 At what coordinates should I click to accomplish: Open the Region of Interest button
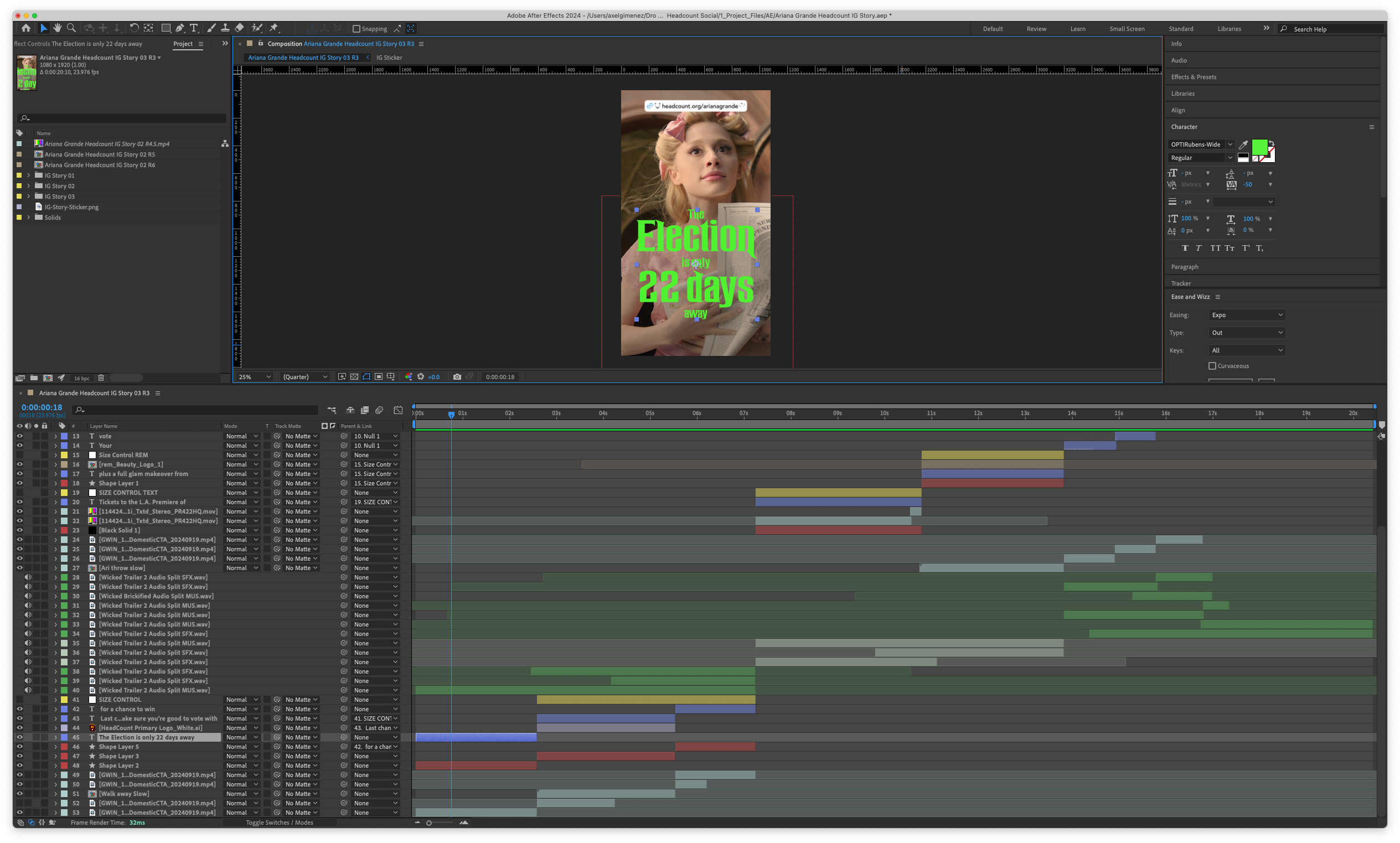point(378,376)
